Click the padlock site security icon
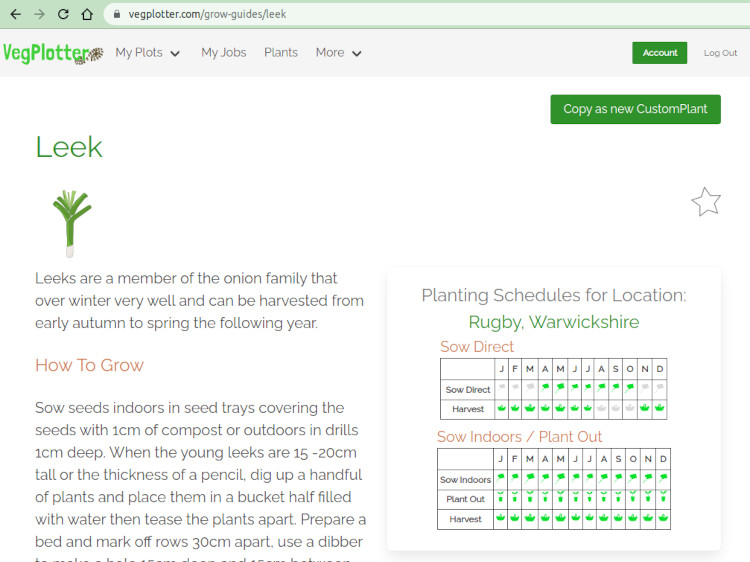 (116, 14)
